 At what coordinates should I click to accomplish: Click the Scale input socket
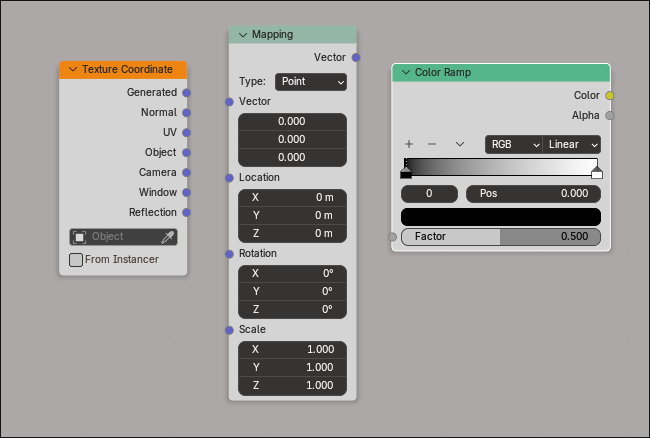229,330
